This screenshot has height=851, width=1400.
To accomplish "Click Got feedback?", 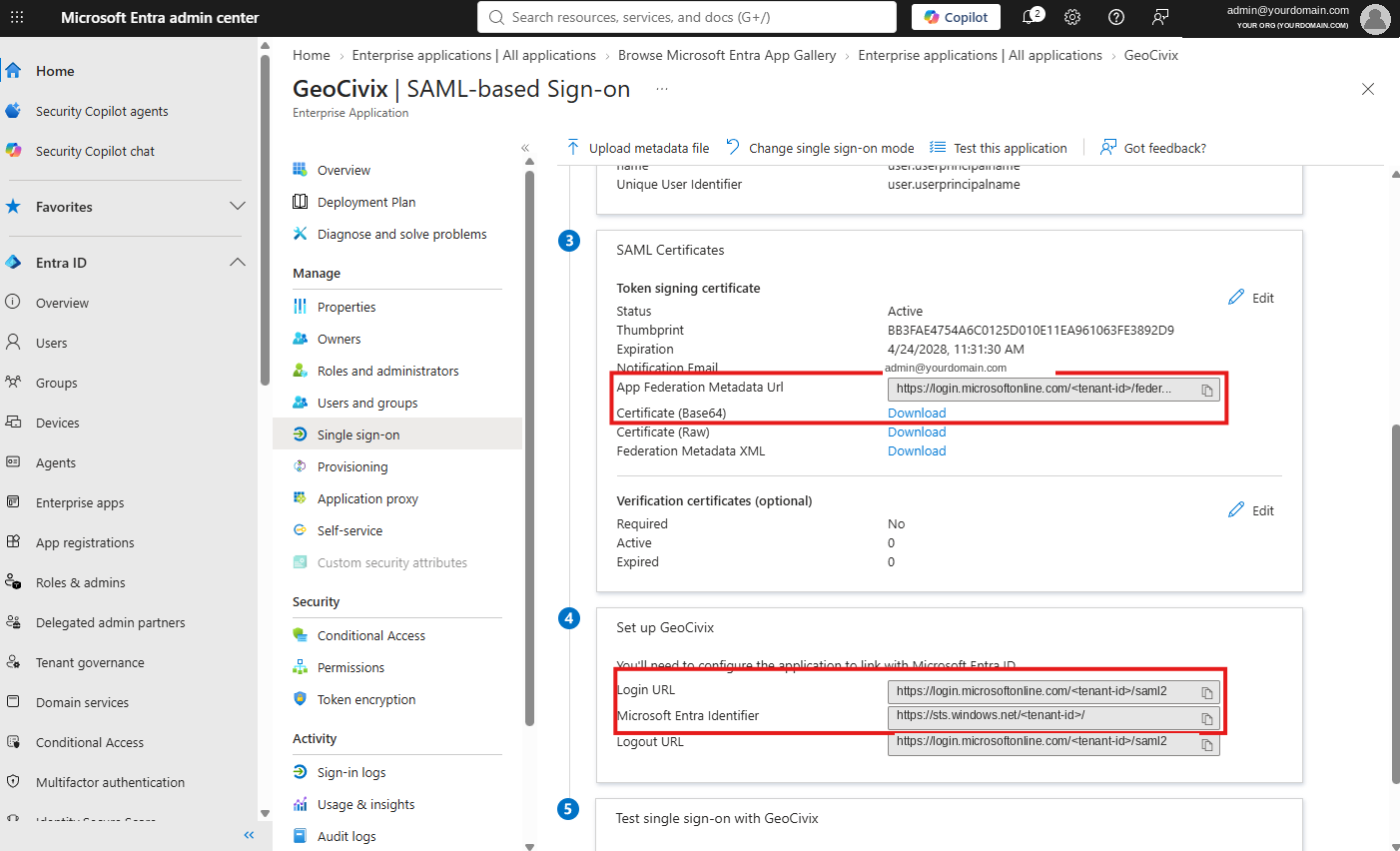I will (x=1153, y=148).
